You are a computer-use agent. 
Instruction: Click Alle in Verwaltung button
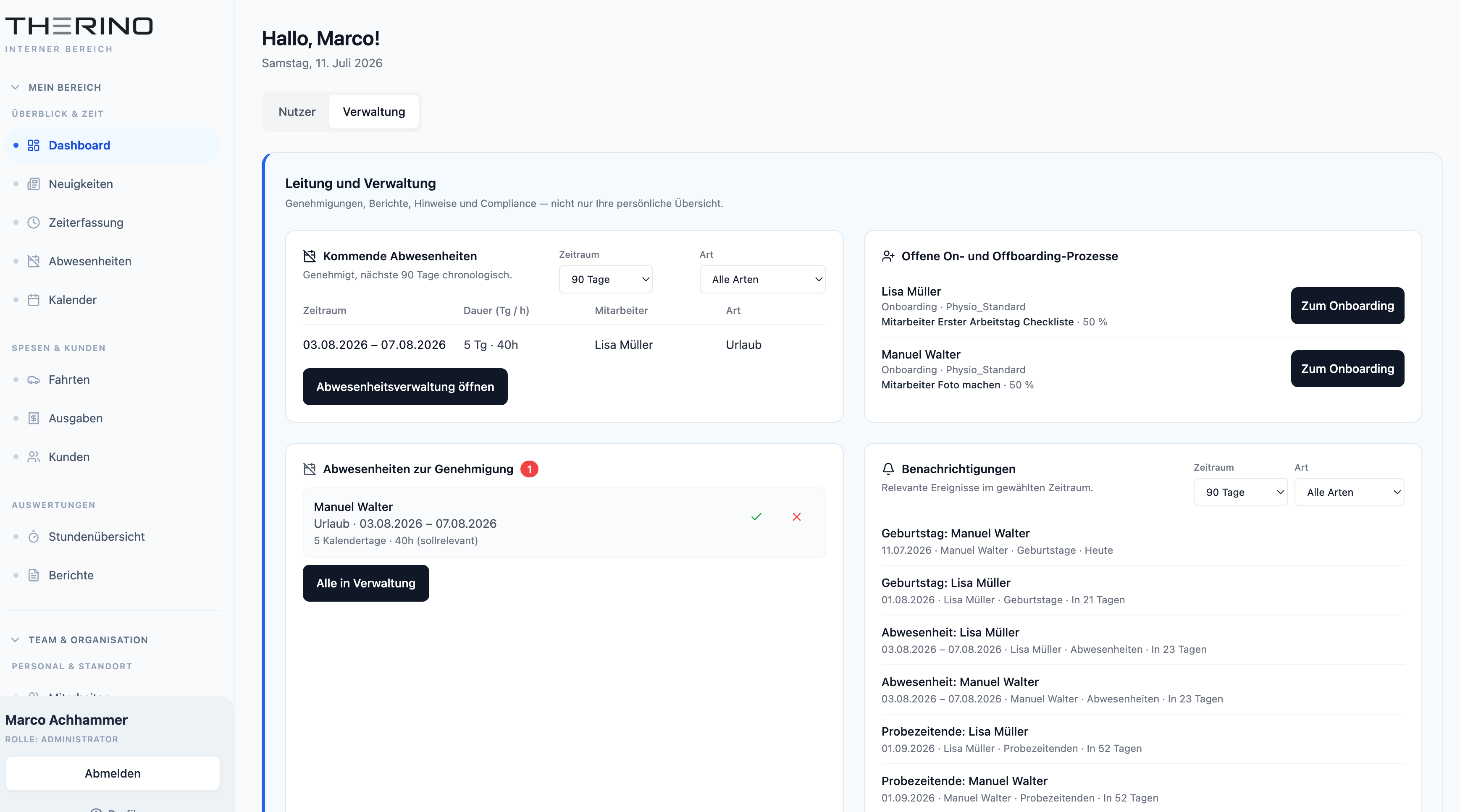click(365, 583)
